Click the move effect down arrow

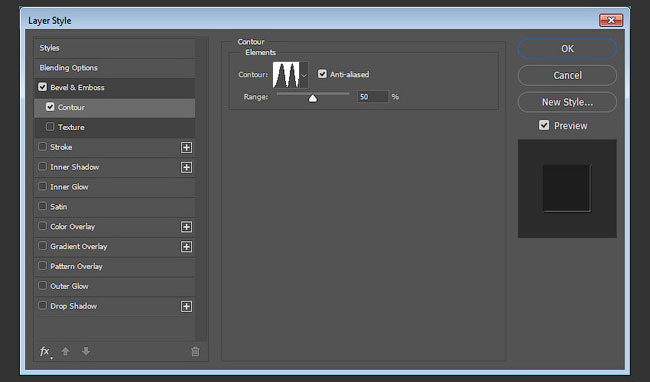(x=86, y=351)
